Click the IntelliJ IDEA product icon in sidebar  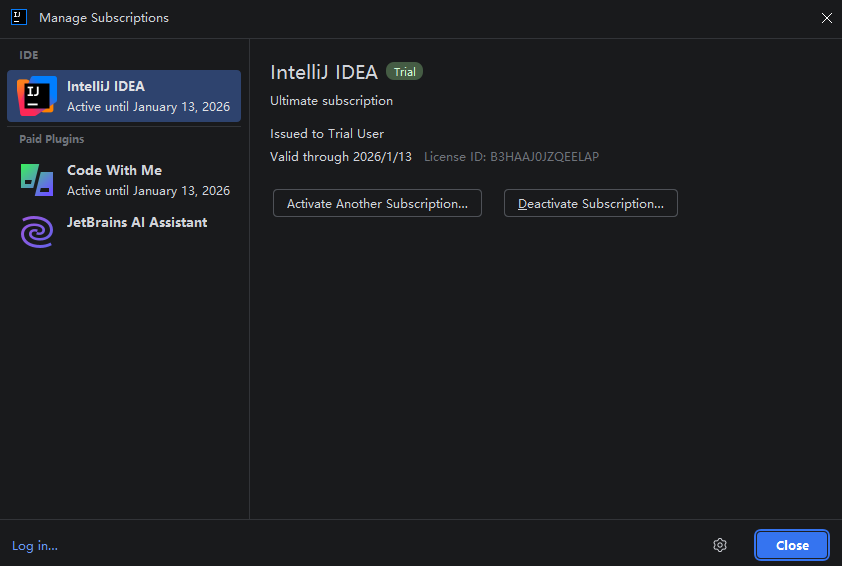[37, 96]
